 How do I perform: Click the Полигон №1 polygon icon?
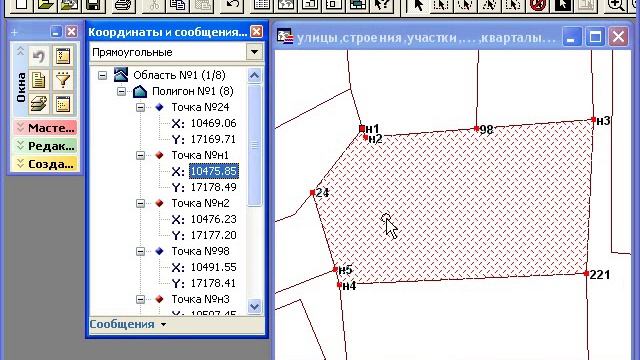[140, 91]
